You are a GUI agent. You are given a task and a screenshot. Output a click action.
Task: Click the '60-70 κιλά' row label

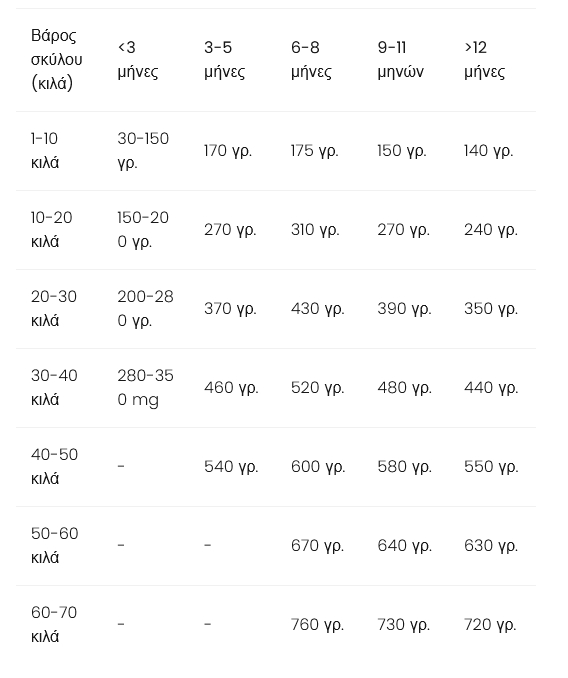click(54, 625)
